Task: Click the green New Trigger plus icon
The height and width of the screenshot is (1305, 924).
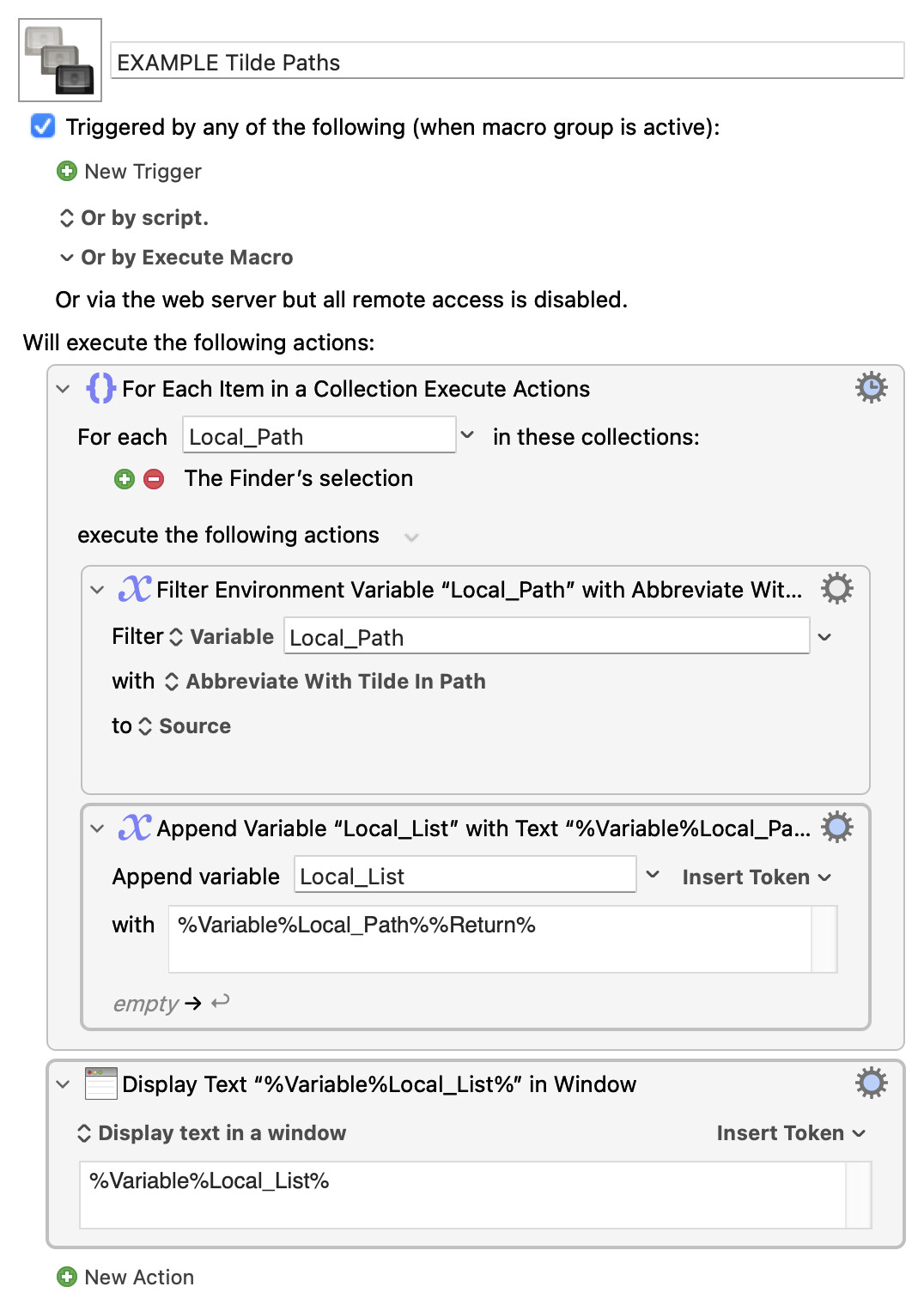Action: point(66,172)
